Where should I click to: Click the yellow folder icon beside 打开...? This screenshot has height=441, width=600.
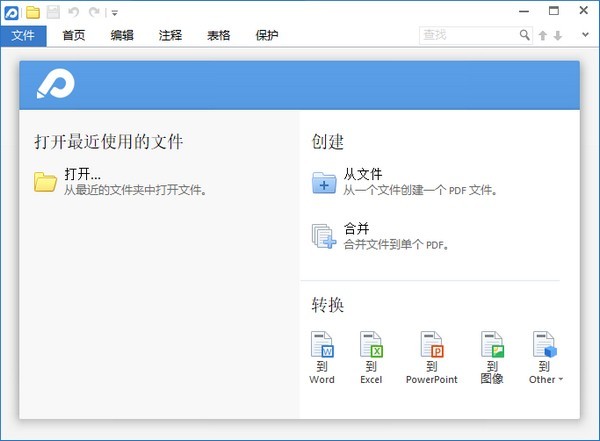(45, 181)
